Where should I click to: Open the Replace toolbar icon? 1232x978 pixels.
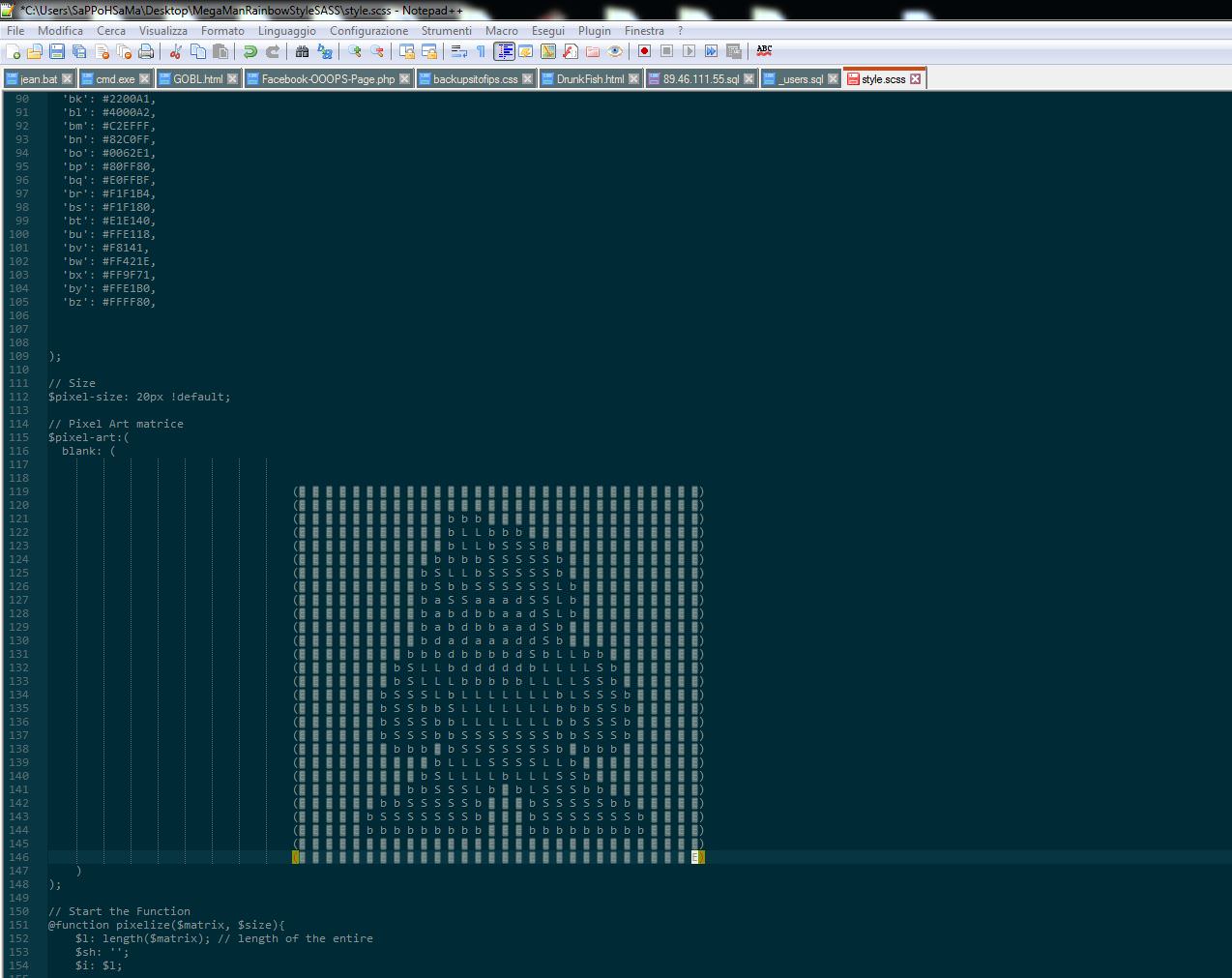click(x=325, y=51)
